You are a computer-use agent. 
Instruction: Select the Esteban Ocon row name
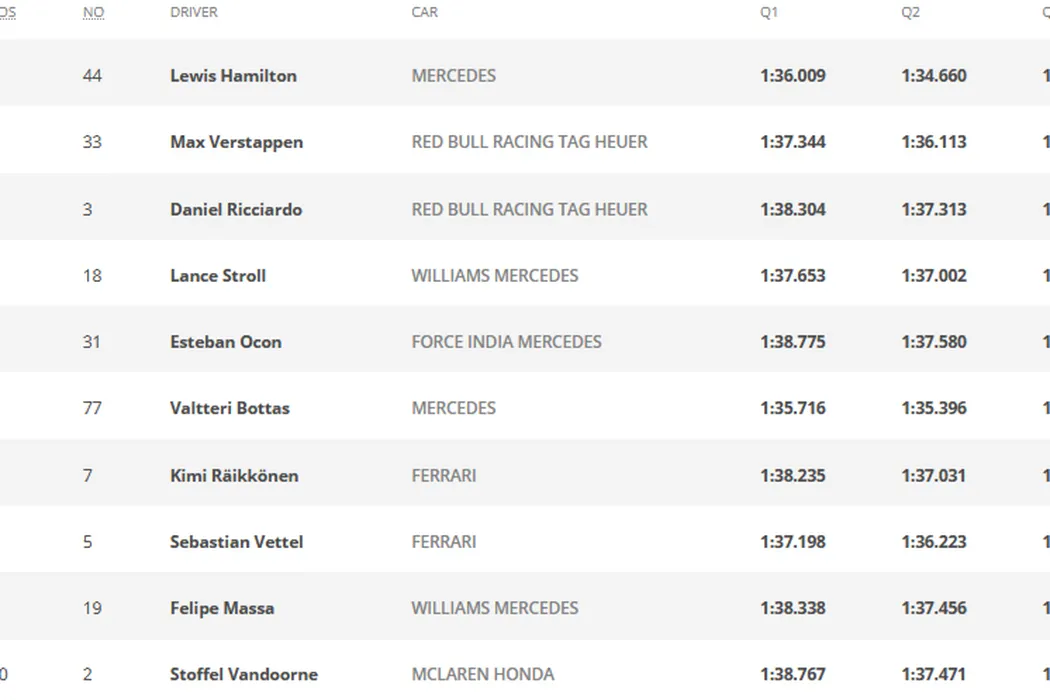(226, 342)
